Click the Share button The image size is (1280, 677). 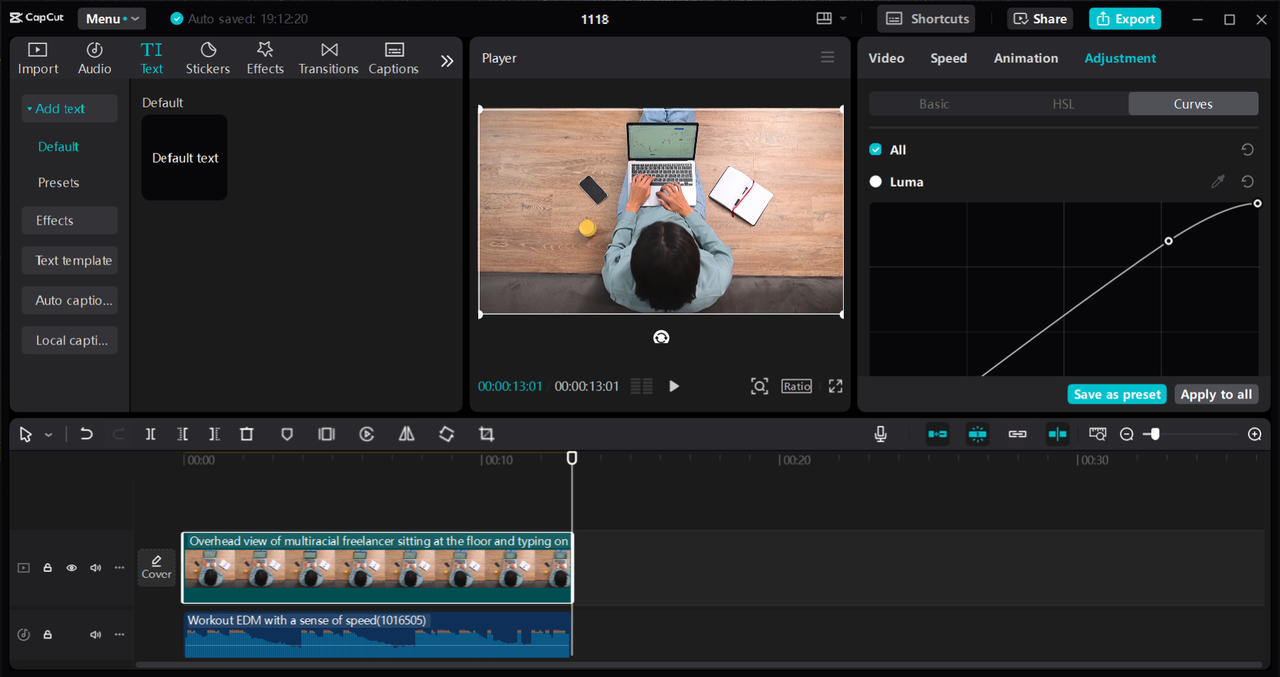coord(1040,19)
